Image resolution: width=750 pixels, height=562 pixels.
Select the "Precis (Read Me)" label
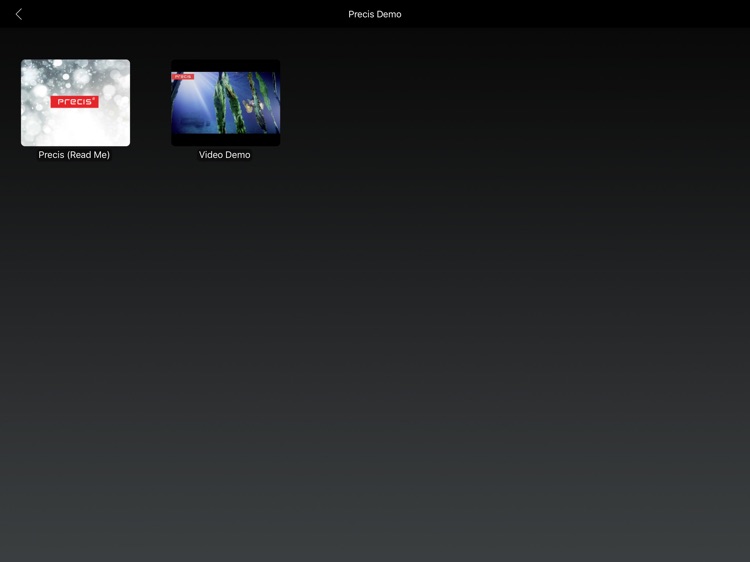[x=74, y=154]
